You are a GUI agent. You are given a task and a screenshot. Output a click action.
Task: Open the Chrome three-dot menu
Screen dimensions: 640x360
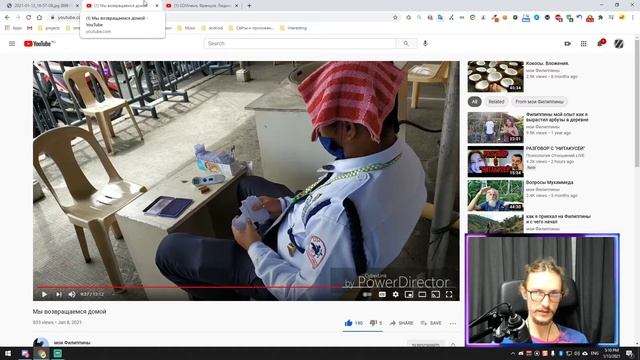tap(633, 18)
